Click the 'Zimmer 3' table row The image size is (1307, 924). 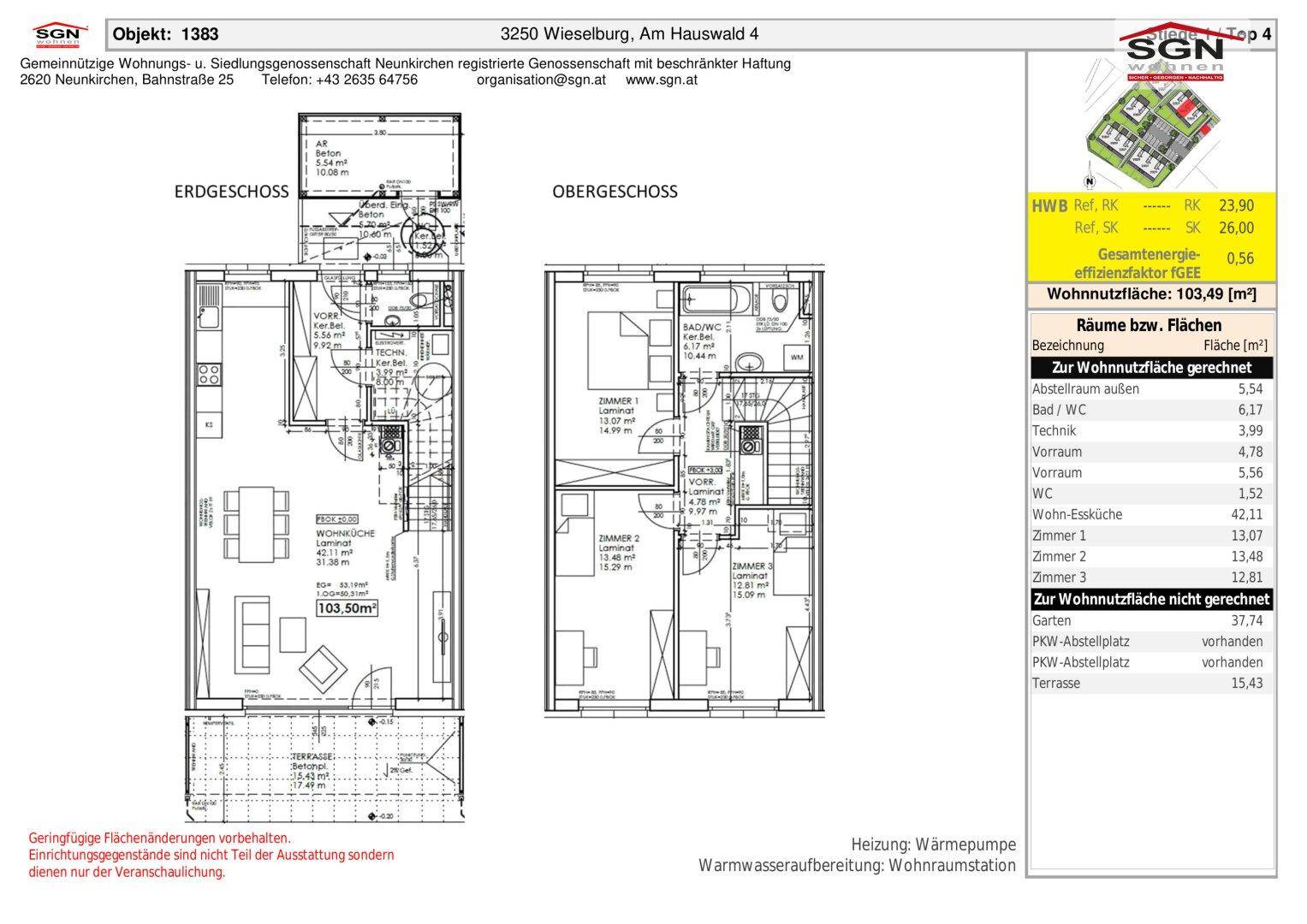coord(1151,577)
